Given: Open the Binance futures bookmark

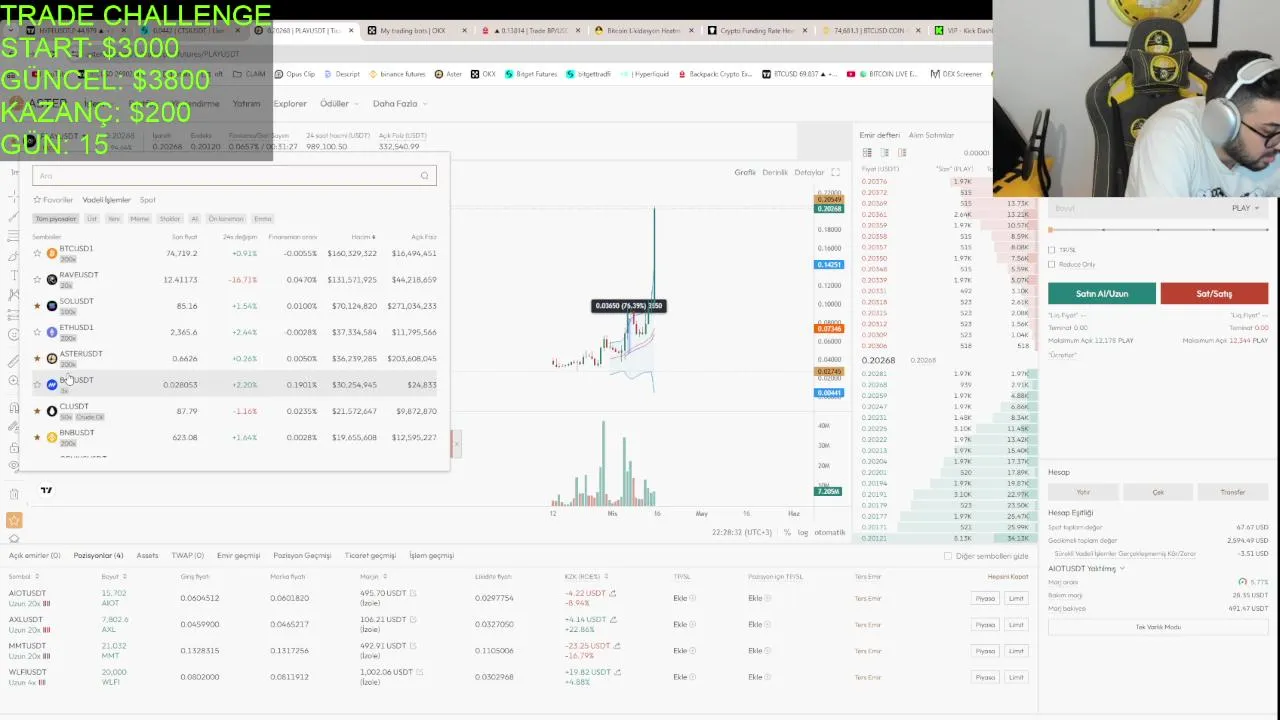Looking at the screenshot, I should pos(397,74).
